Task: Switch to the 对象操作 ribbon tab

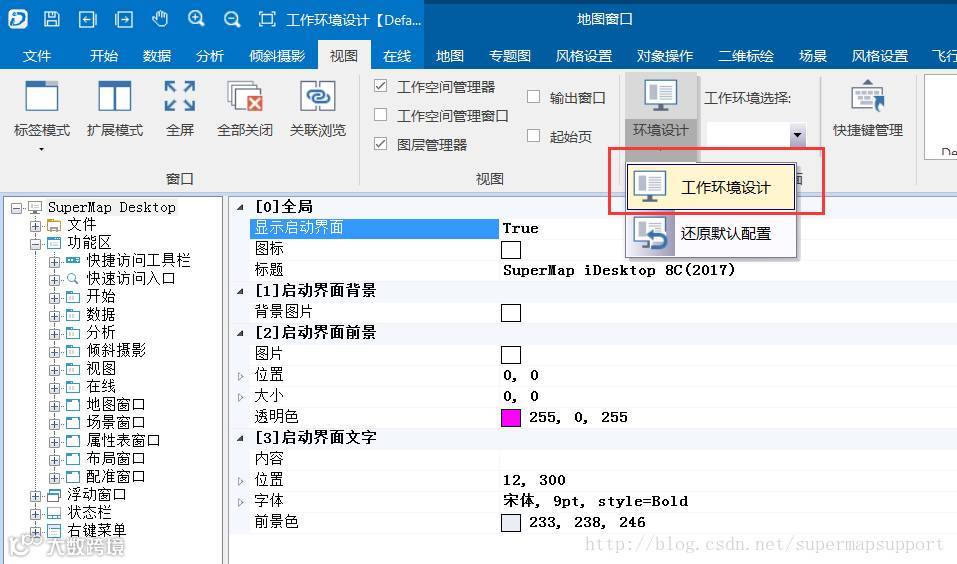Action: (665, 56)
